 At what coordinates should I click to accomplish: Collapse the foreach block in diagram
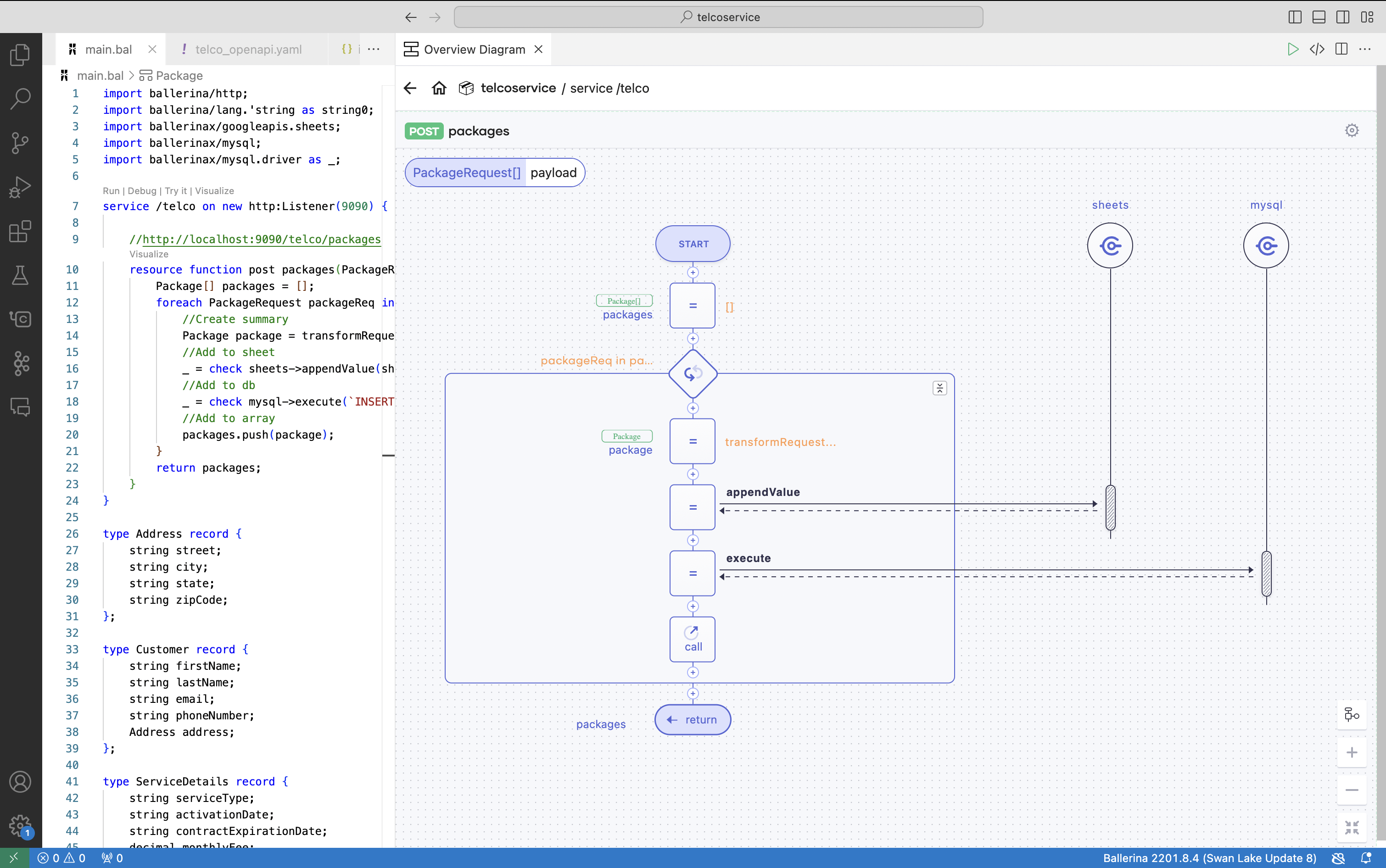[x=939, y=388]
